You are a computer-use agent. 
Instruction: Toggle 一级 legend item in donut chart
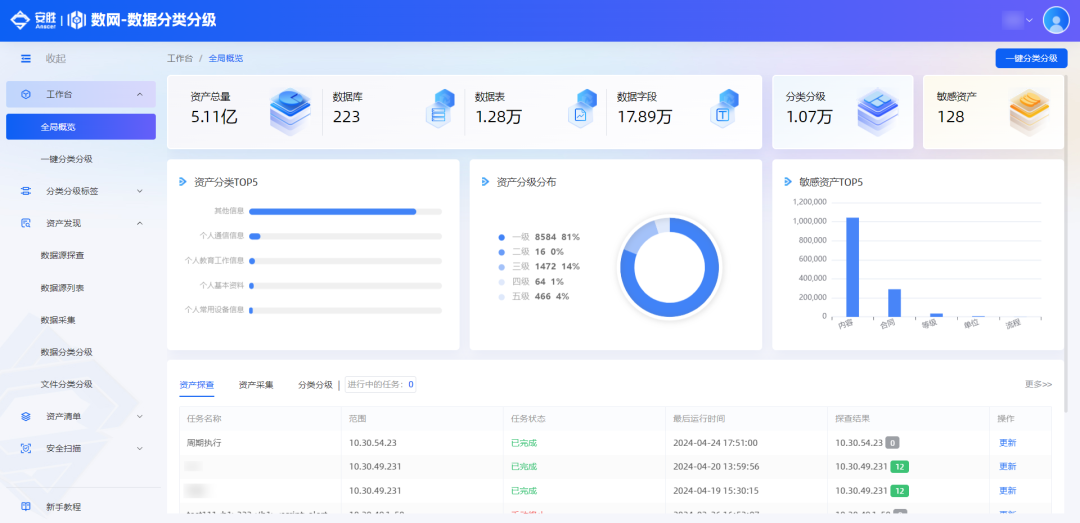pos(538,237)
